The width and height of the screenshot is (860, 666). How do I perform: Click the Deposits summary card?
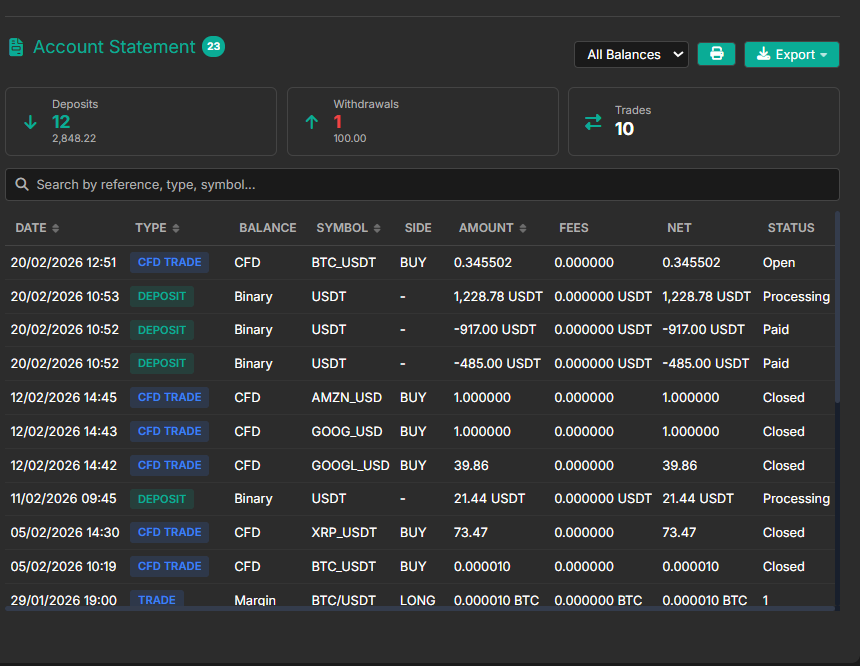click(140, 121)
